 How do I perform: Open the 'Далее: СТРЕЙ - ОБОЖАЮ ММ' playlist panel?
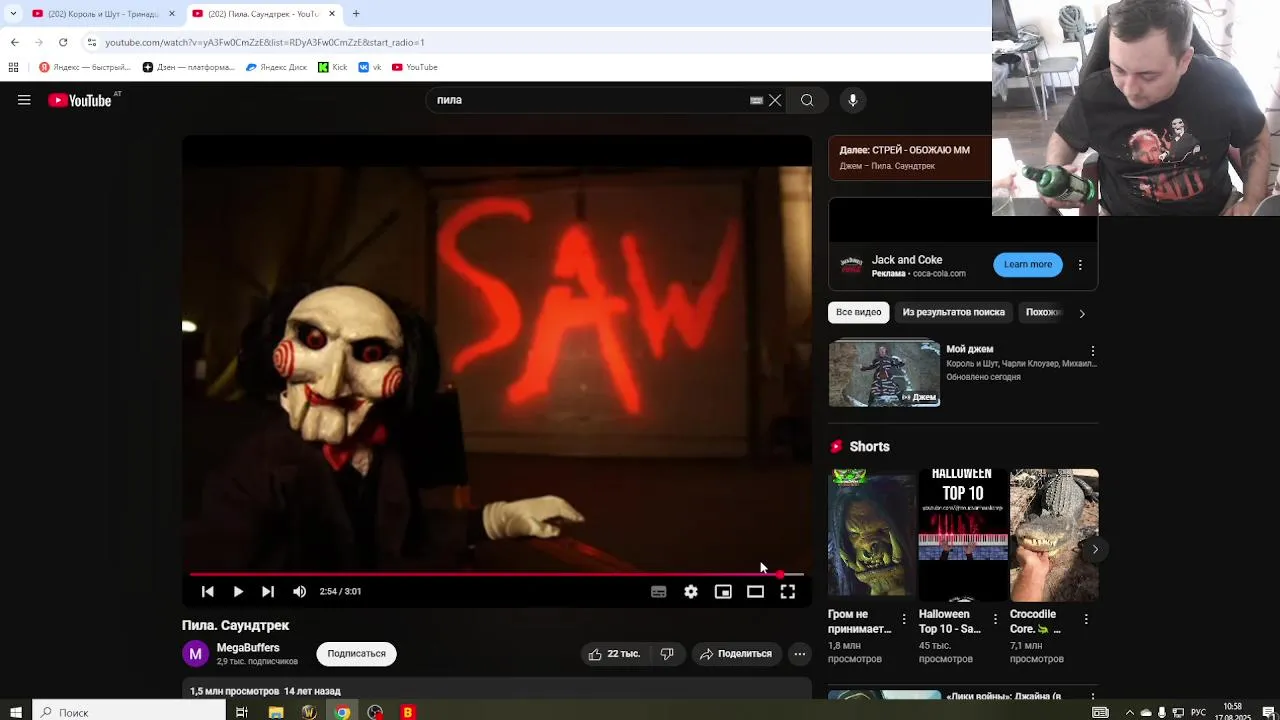(909, 157)
